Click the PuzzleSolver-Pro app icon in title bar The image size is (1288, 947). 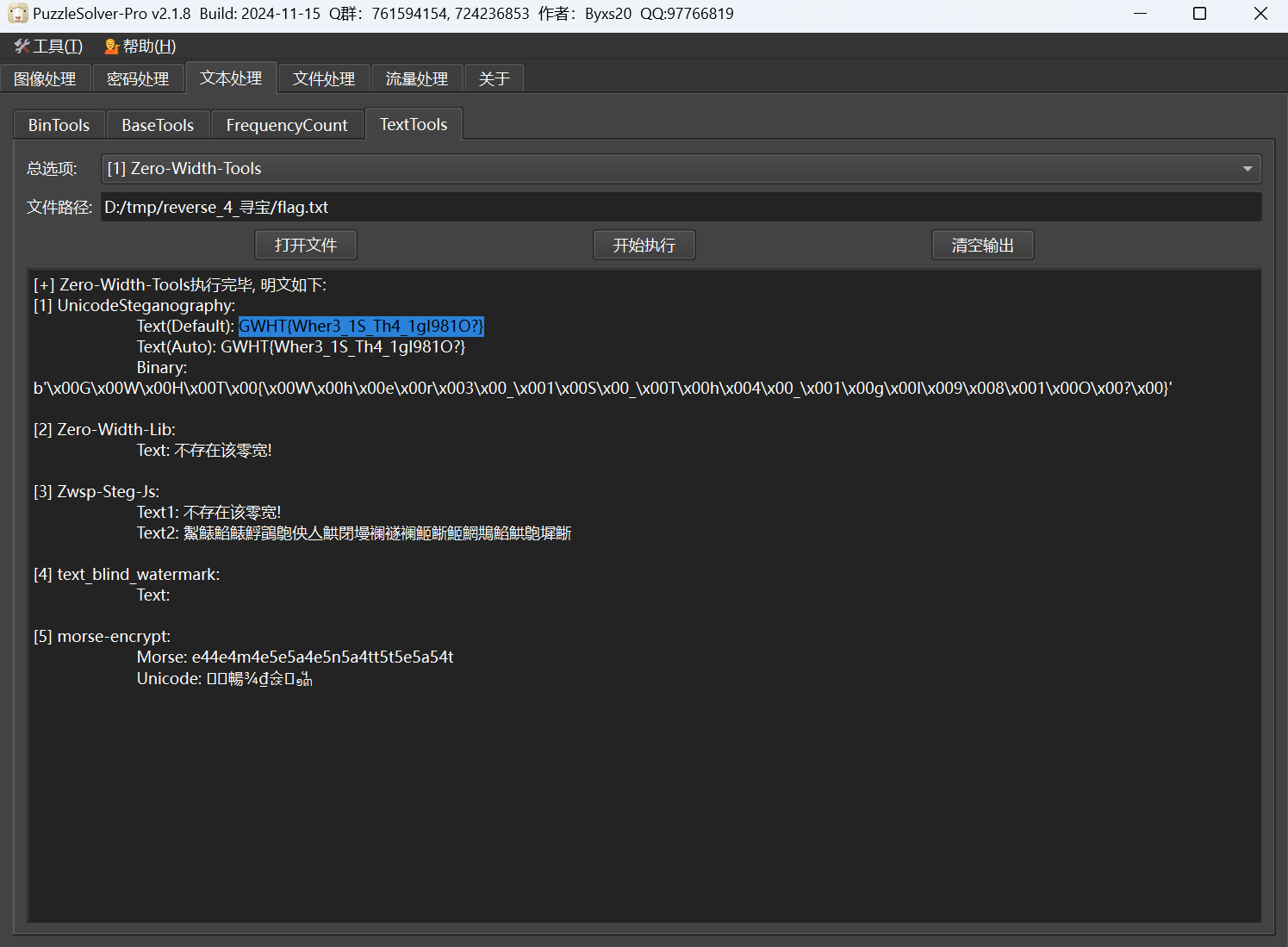point(17,14)
